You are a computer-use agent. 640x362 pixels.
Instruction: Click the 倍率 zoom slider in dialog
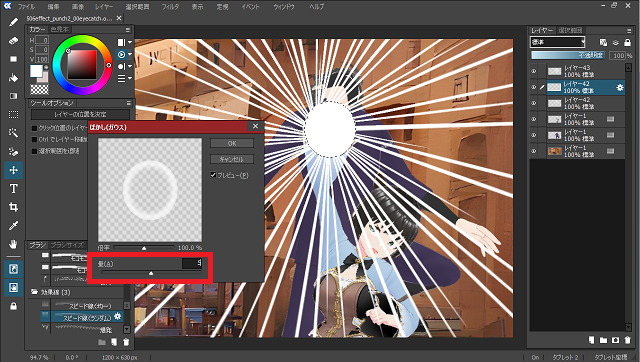[x=144, y=248]
